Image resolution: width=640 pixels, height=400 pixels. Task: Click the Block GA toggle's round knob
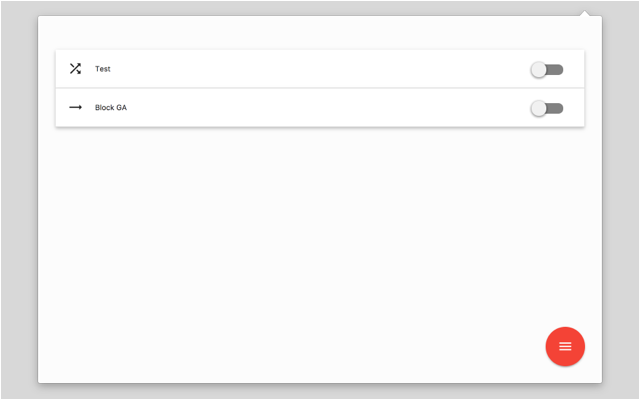(539, 108)
